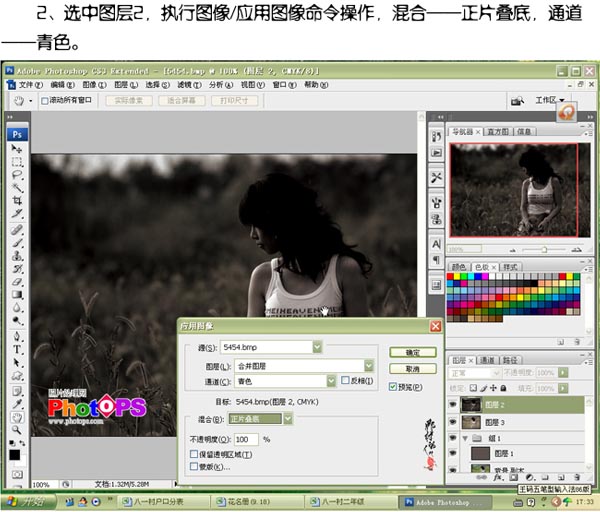Hide layer 图层 1 via eye icon
Screen dimensions: 600x512
pos(453,453)
